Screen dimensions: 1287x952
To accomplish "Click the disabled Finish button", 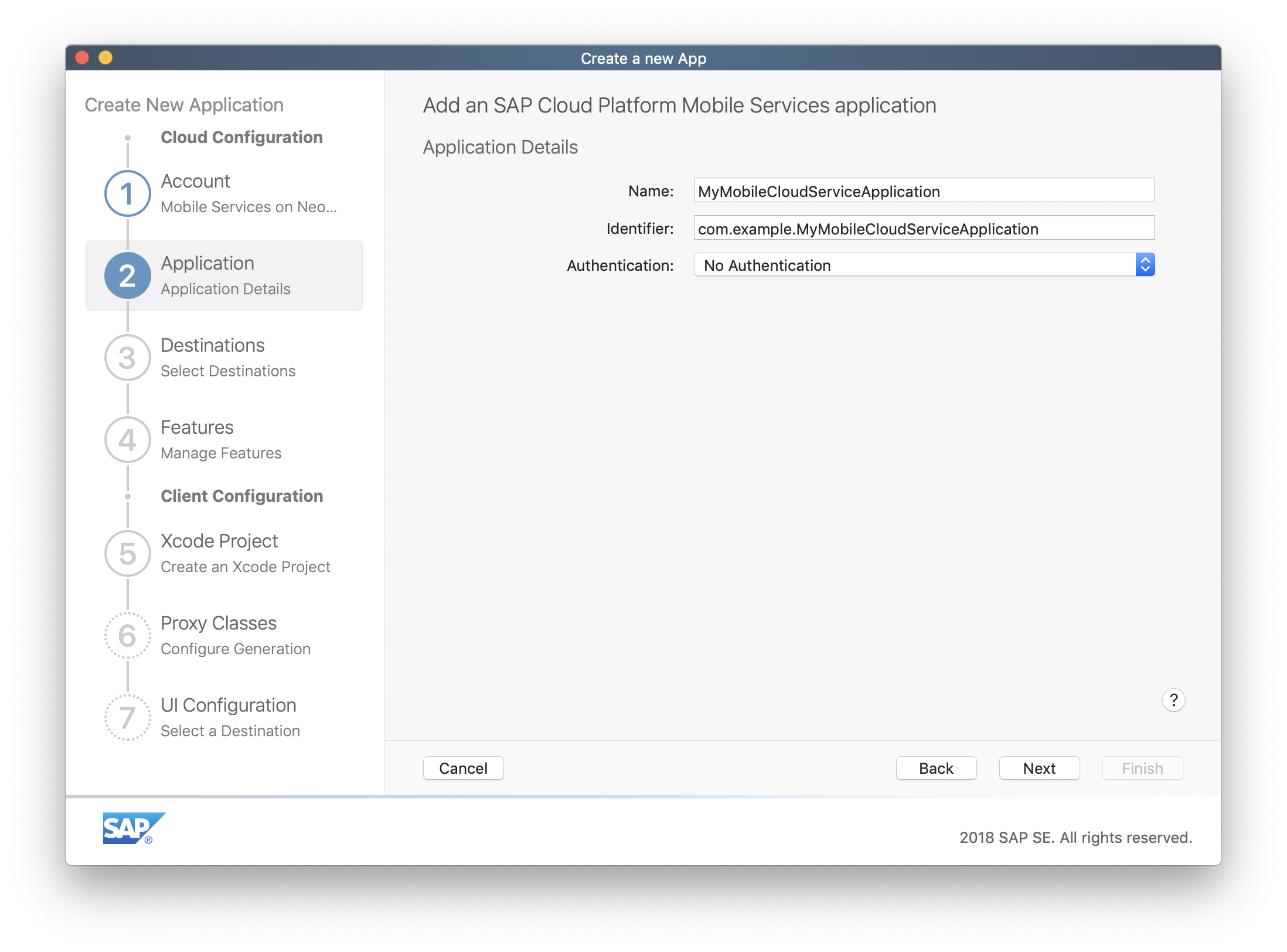I will 1142,768.
